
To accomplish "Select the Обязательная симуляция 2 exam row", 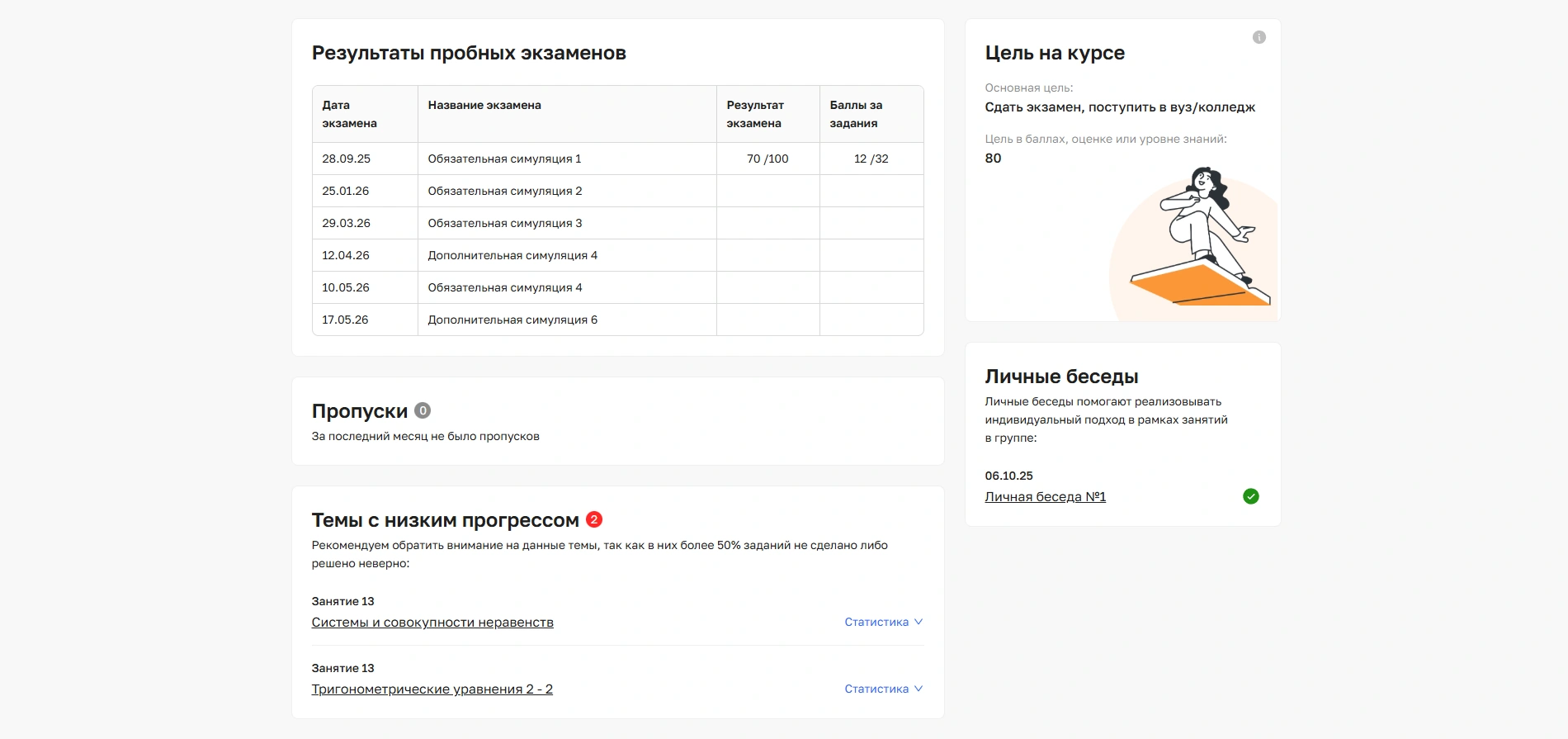I will click(504, 191).
